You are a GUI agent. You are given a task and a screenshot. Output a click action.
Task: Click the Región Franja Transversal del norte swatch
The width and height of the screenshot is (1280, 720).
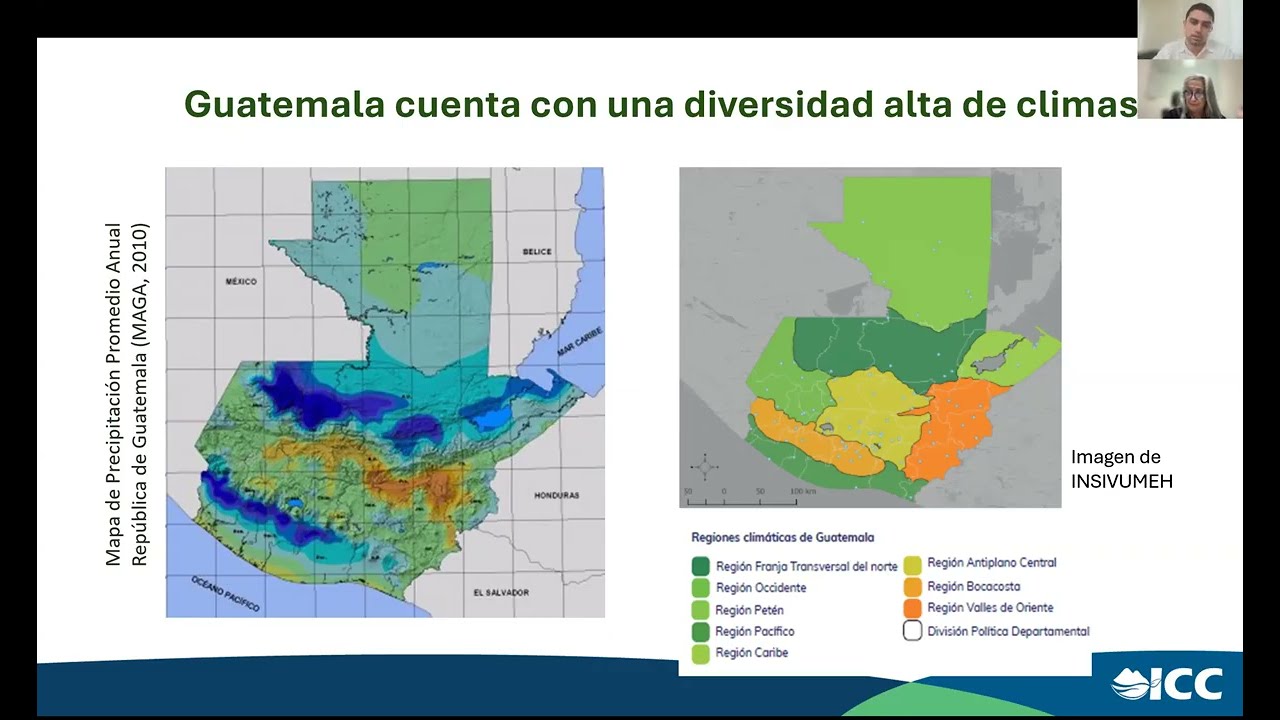click(x=701, y=566)
